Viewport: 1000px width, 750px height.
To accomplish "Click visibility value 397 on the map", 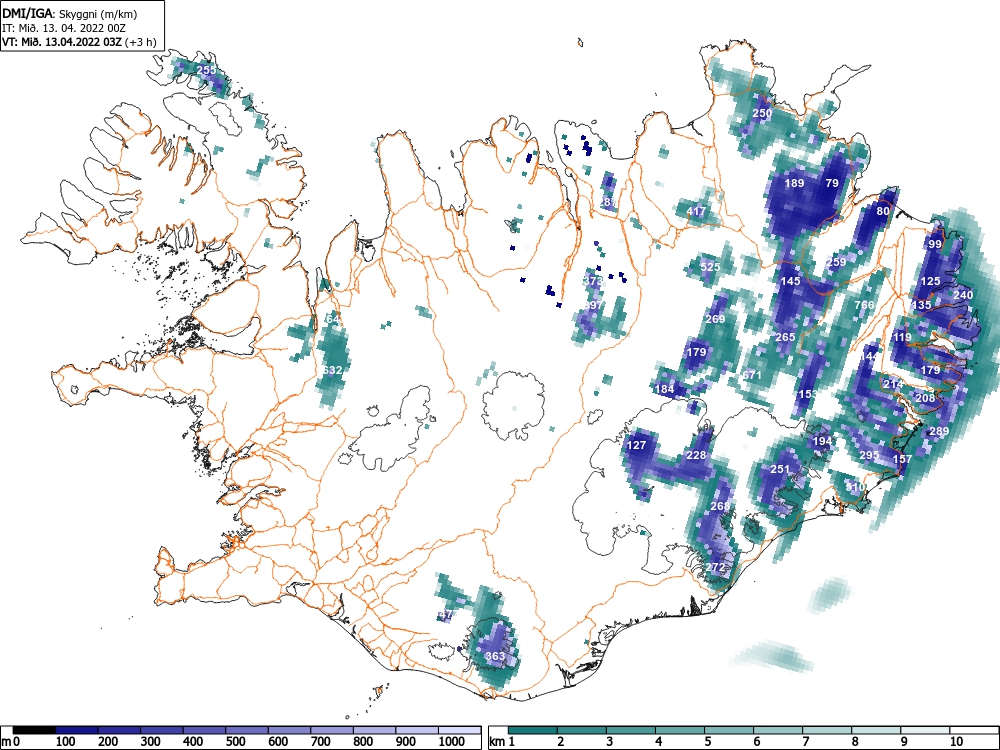I will 594,305.
